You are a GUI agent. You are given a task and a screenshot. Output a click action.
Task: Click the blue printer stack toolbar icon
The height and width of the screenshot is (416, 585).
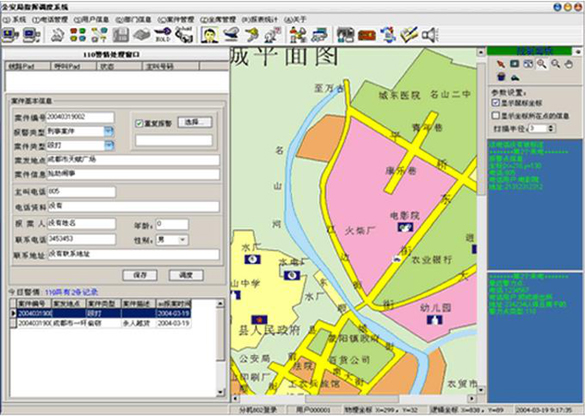[319, 35]
